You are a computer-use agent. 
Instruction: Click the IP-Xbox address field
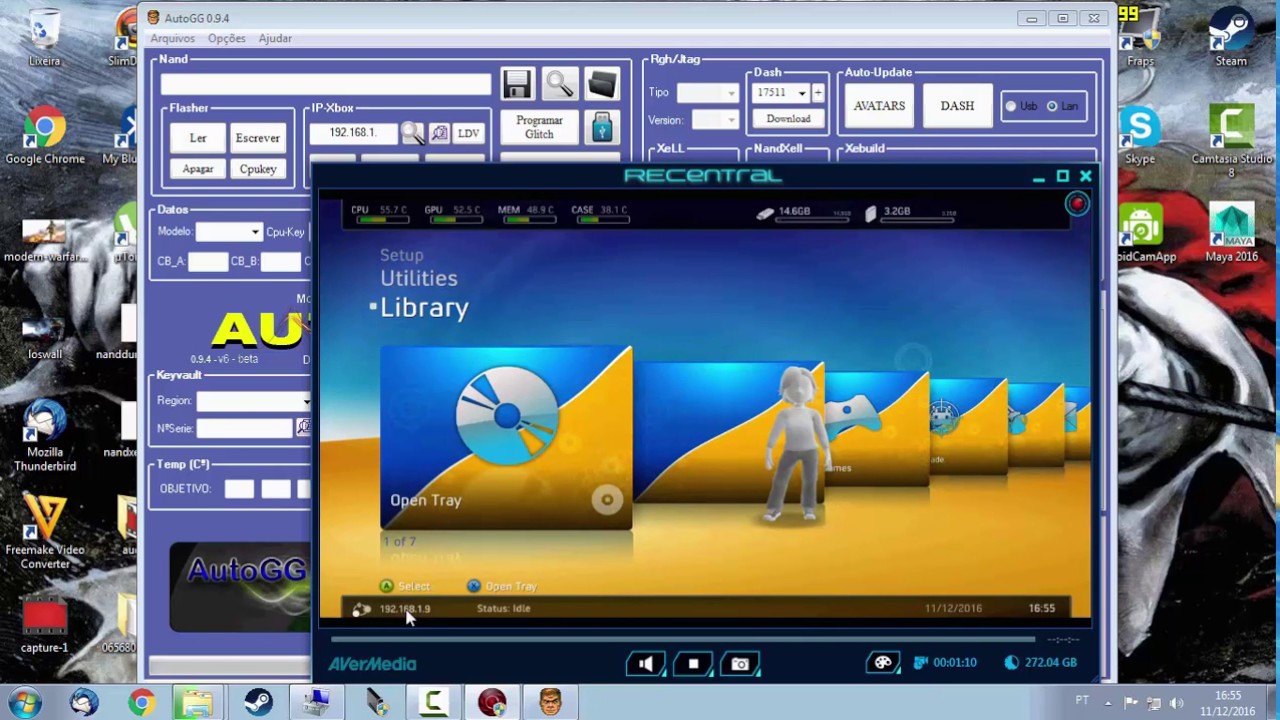tap(355, 133)
